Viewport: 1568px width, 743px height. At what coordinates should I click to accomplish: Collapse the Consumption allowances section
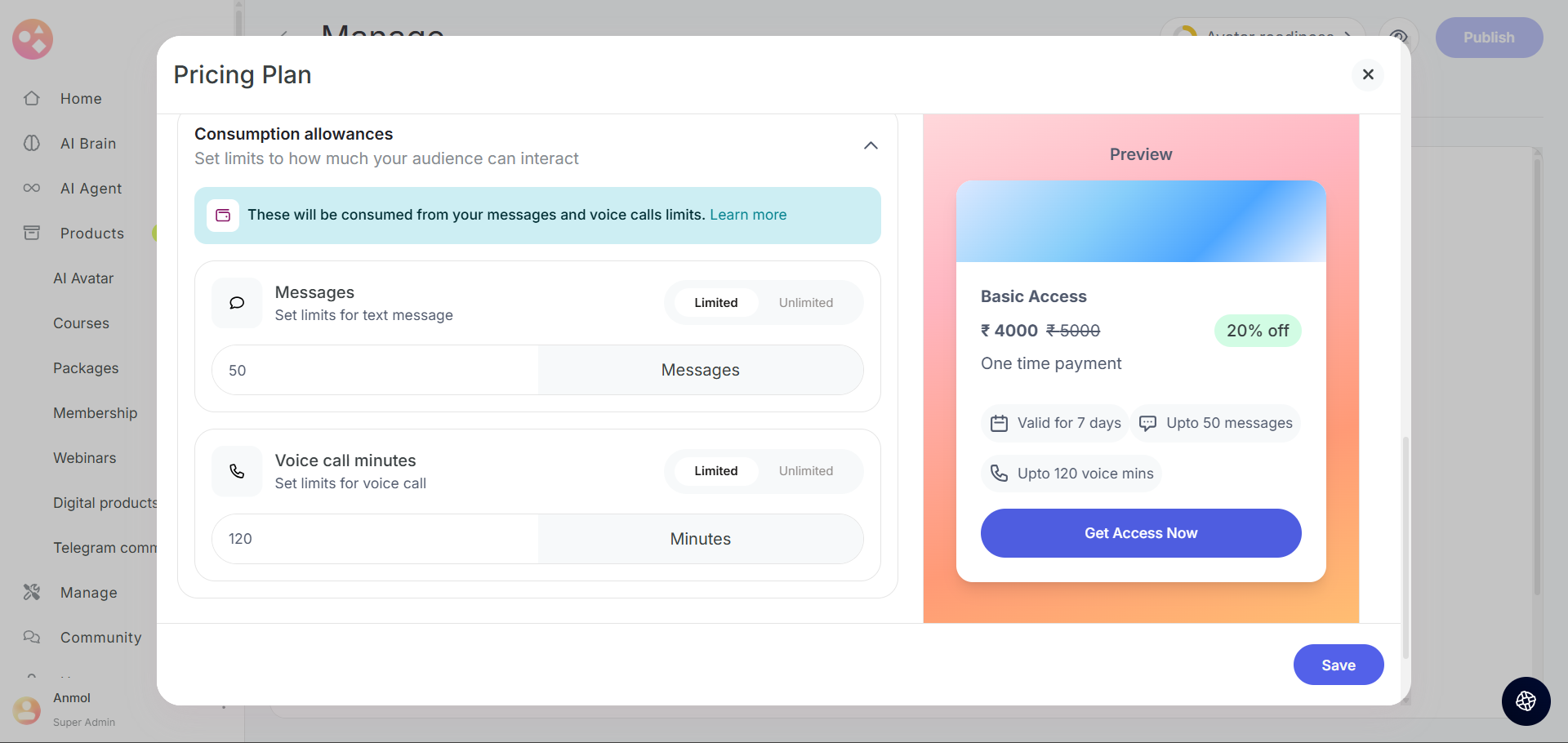click(871, 145)
